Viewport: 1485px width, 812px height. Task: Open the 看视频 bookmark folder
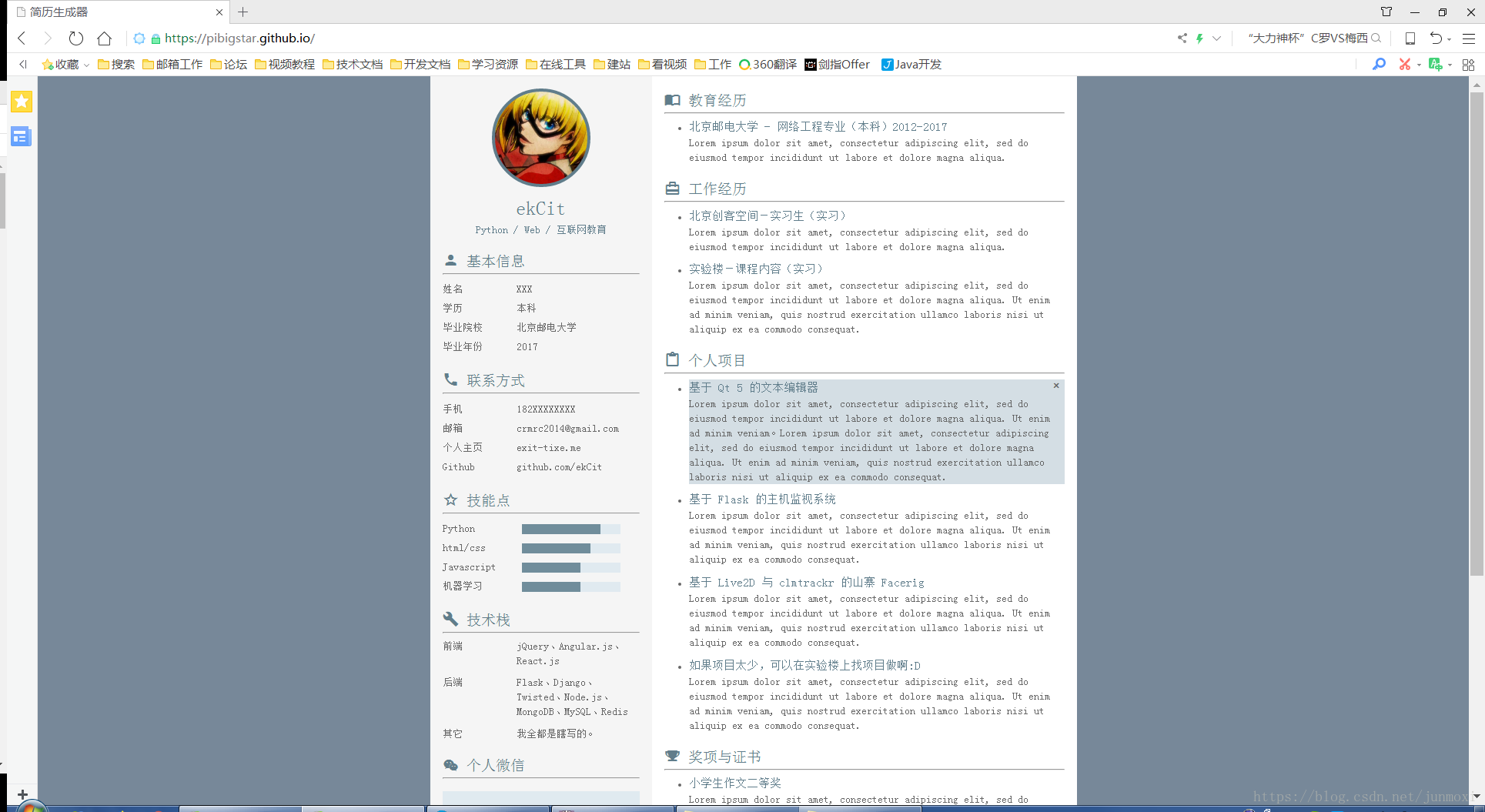pos(663,65)
